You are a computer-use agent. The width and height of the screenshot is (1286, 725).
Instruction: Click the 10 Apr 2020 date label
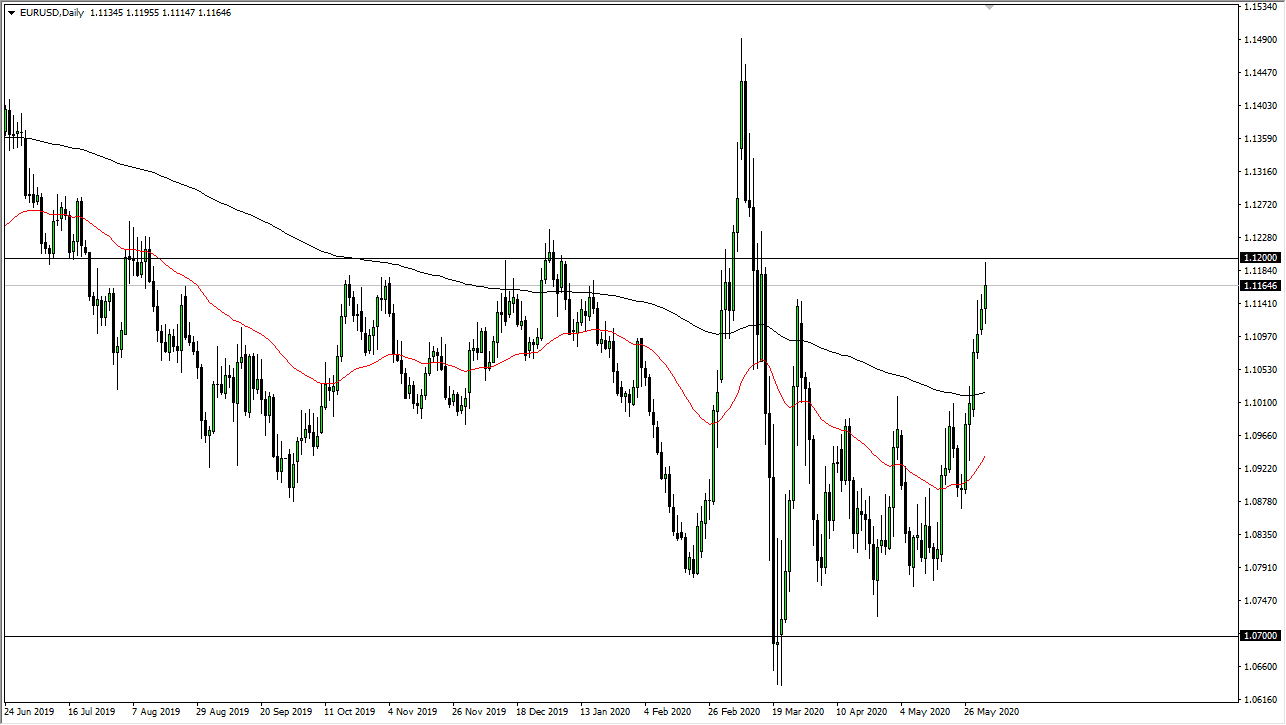point(862,713)
